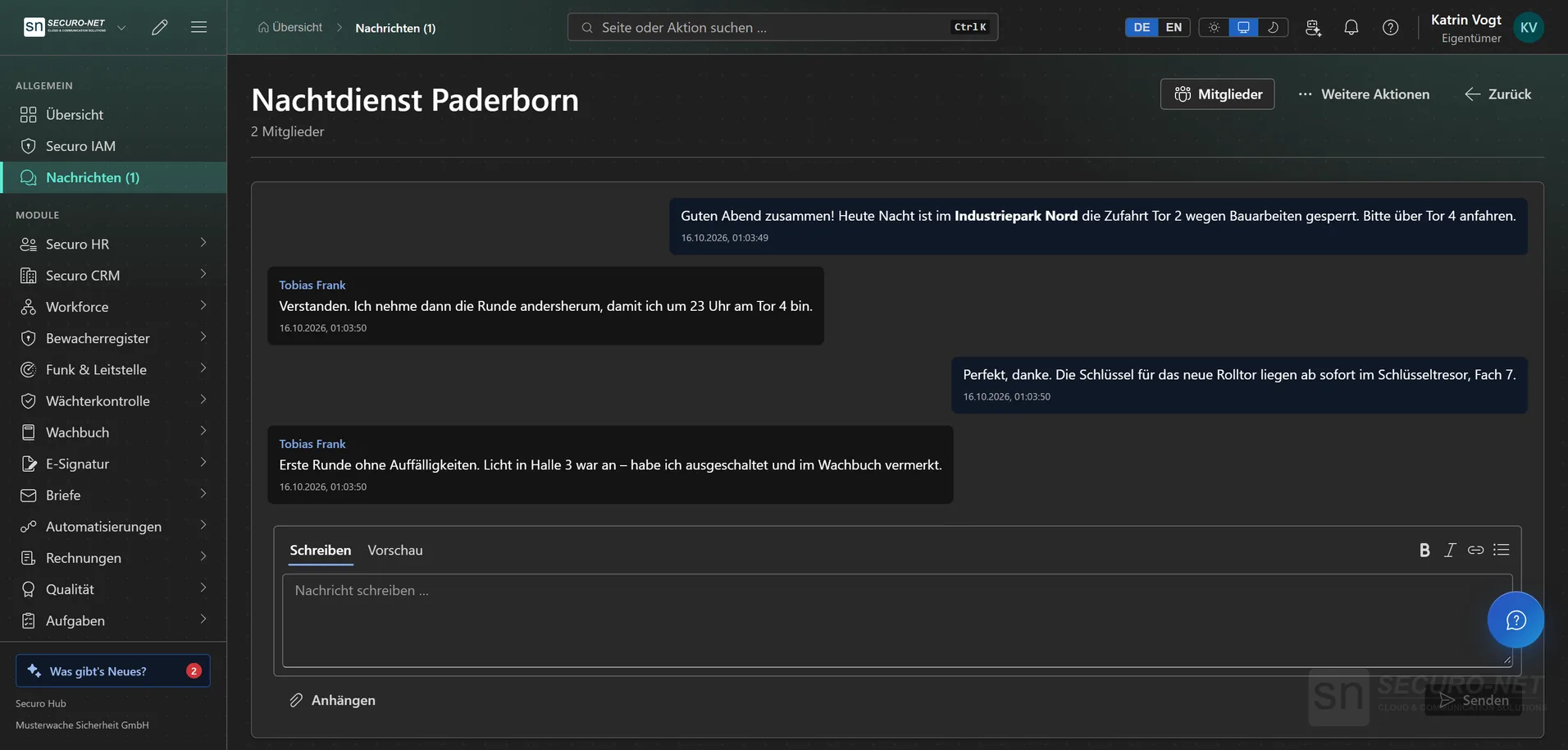Switch language to EN
The width and height of the screenshot is (1568, 750).
(x=1174, y=27)
